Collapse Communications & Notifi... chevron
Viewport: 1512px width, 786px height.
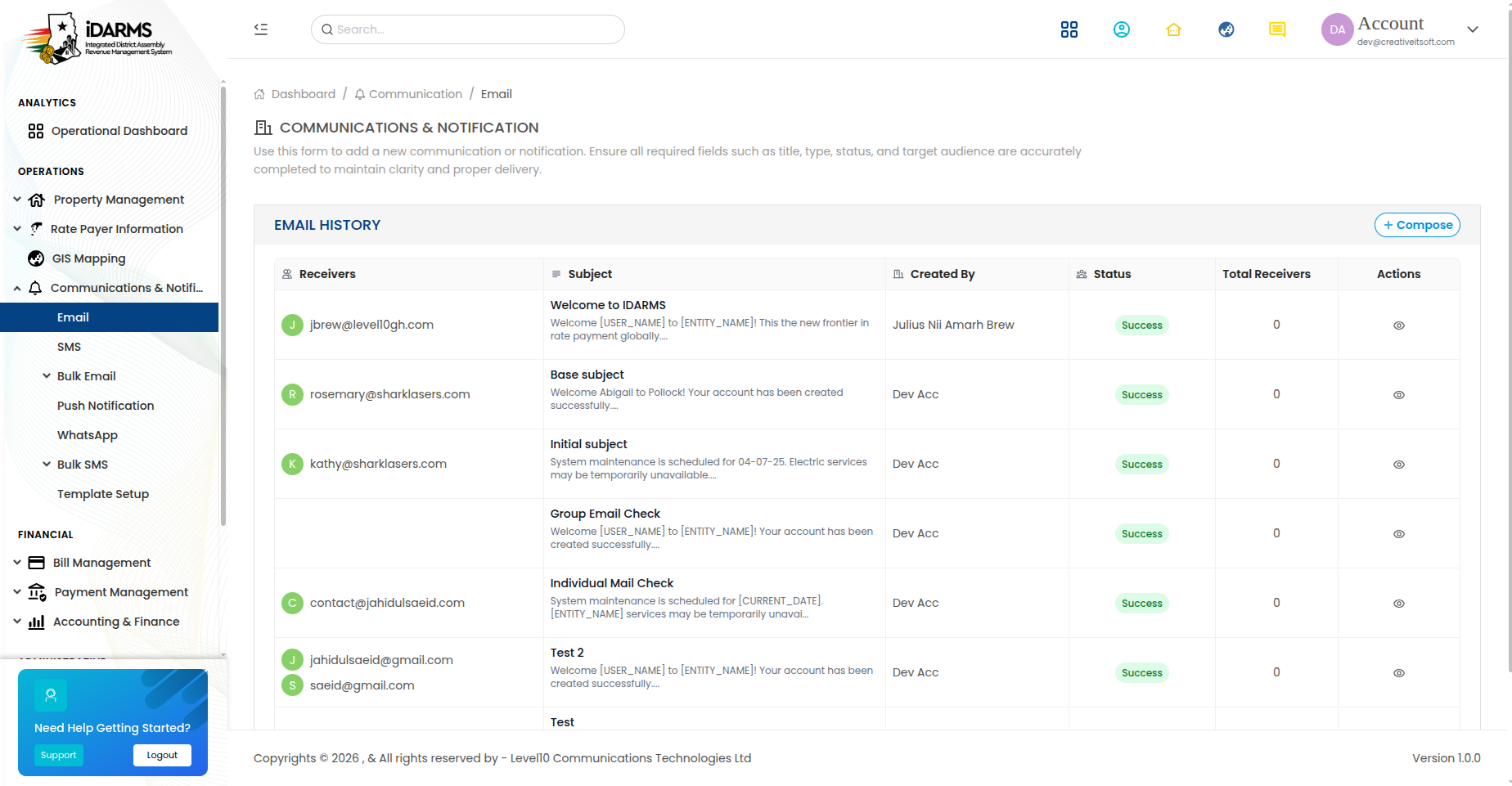pos(17,288)
